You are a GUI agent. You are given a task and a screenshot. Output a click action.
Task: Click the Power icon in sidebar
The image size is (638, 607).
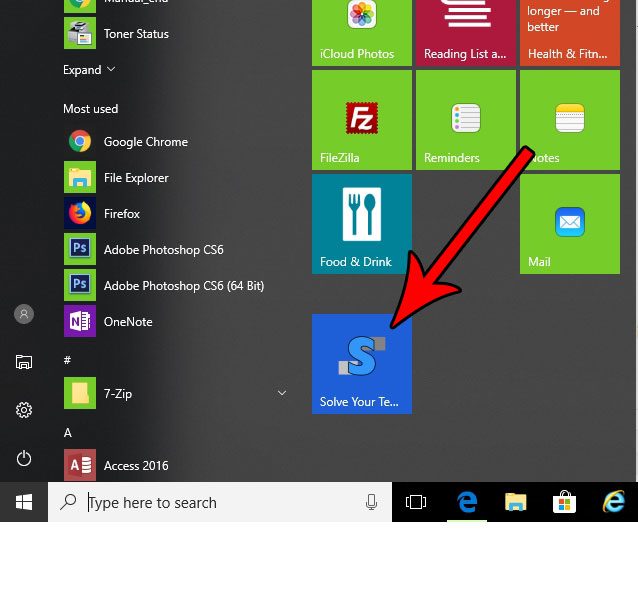[x=24, y=458]
